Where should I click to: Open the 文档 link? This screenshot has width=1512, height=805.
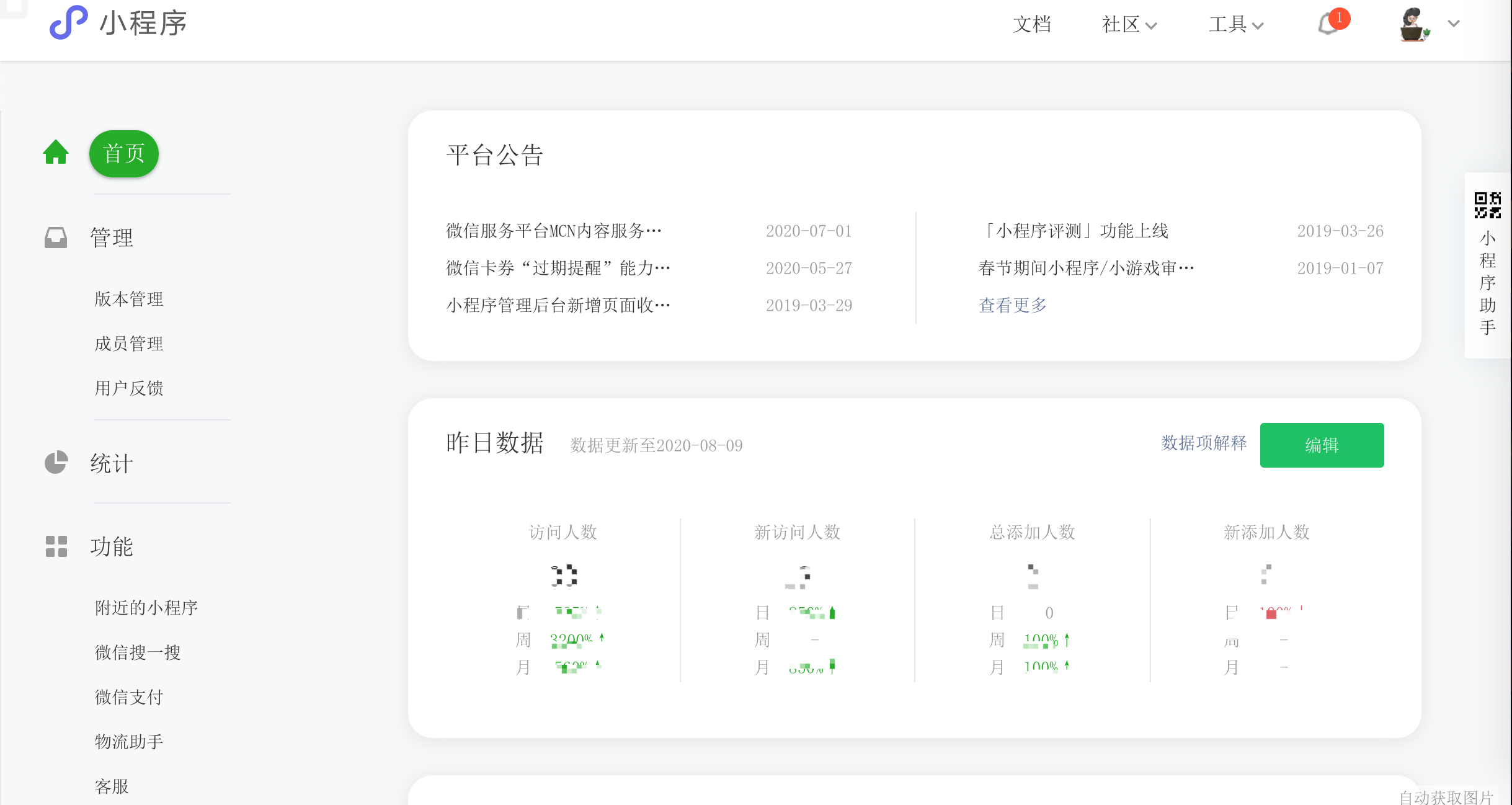(x=1032, y=24)
